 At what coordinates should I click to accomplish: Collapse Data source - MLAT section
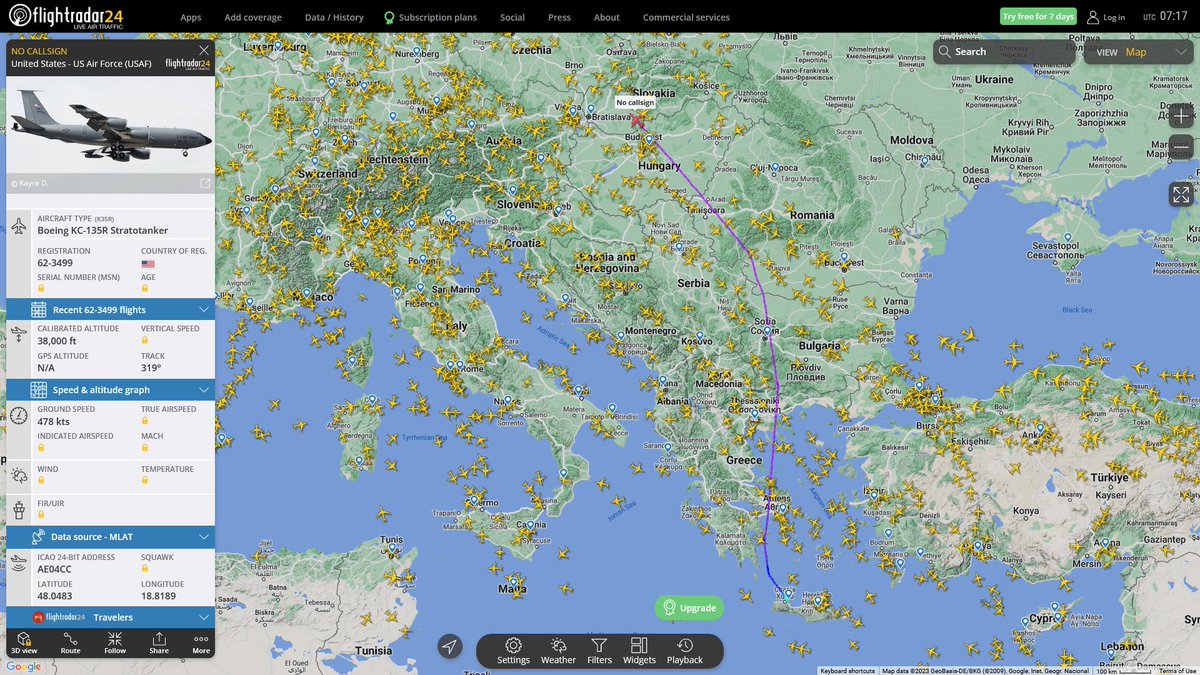pos(111,537)
